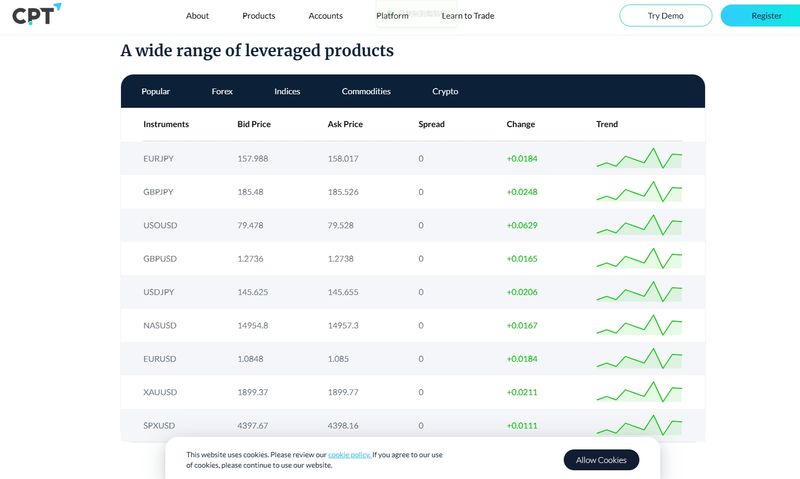Open the cookie policy link
The image size is (800, 479).
[349, 455]
